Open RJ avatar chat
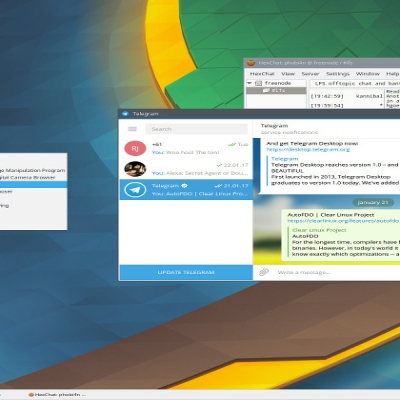Image resolution: width=400 pixels, height=400 pixels. coord(135,148)
